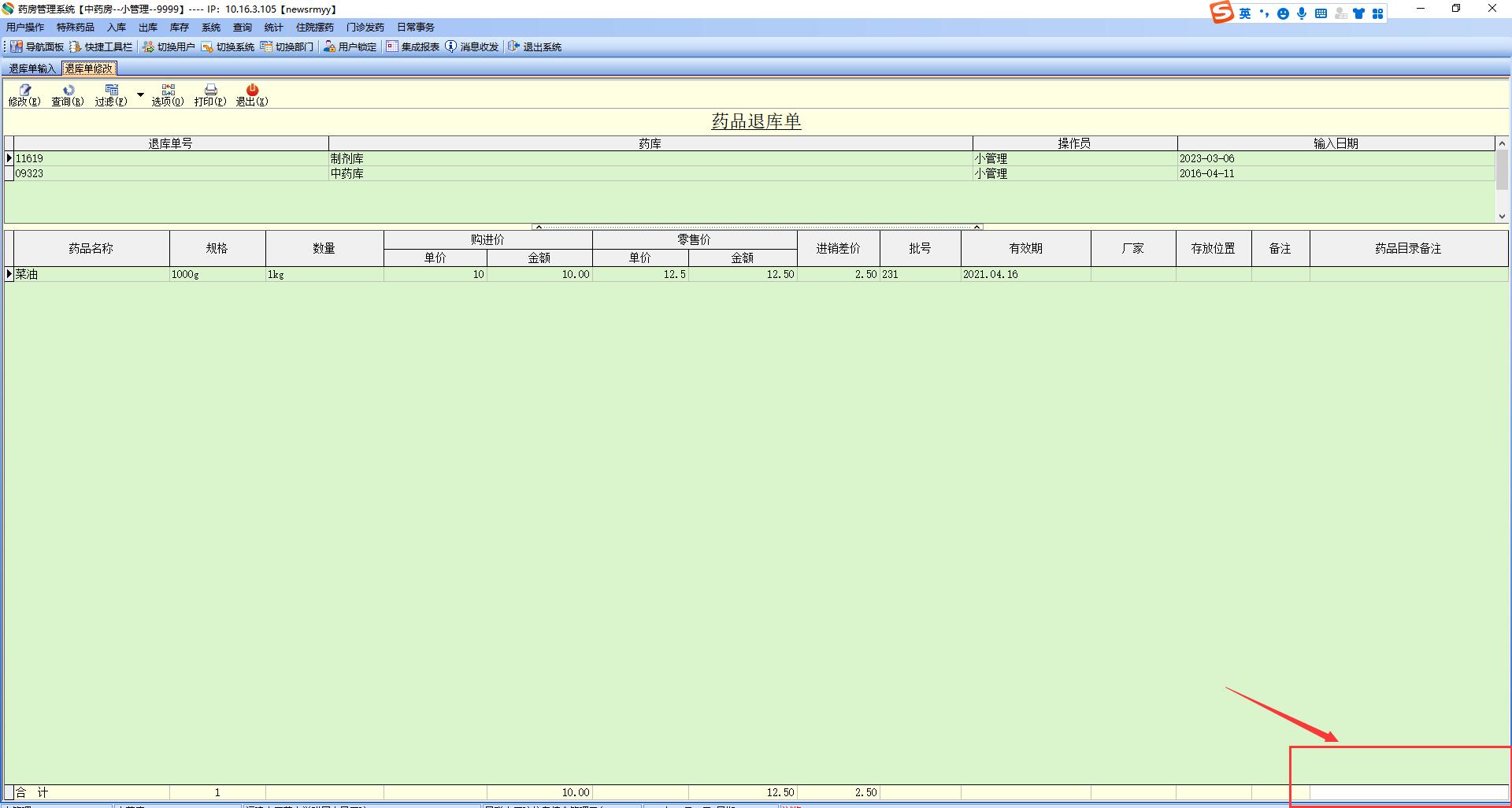Click the 修改(E) edit tool

pos(24,95)
